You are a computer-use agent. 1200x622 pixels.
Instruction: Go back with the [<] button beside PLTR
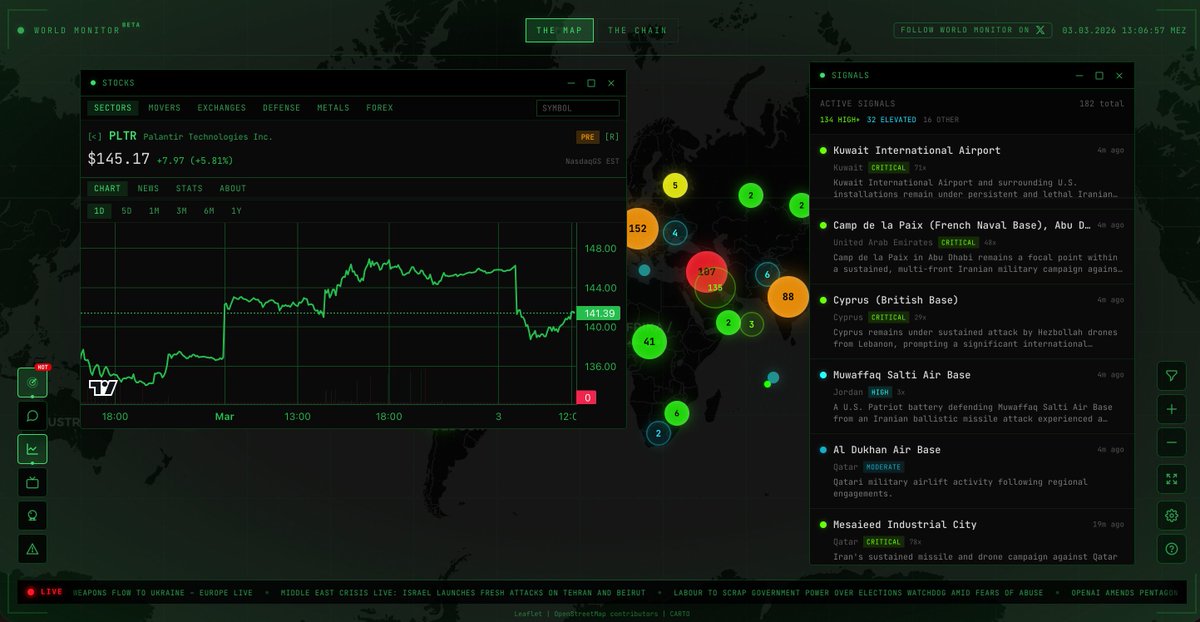(x=95, y=136)
